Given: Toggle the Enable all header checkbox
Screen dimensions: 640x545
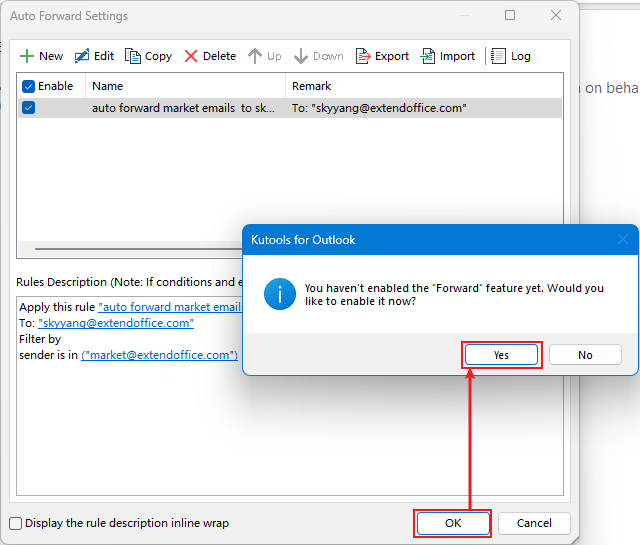Looking at the screenshot, I should click(29, 86).
